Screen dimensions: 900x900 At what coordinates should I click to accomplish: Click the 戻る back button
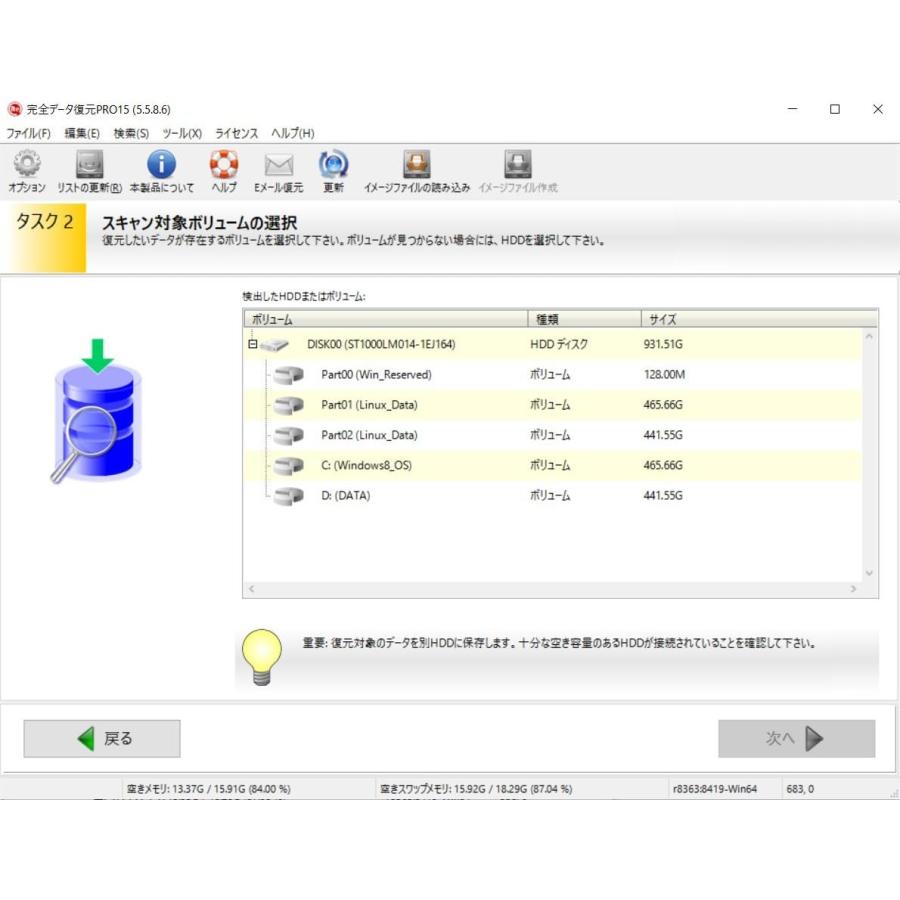coord(102,738)
